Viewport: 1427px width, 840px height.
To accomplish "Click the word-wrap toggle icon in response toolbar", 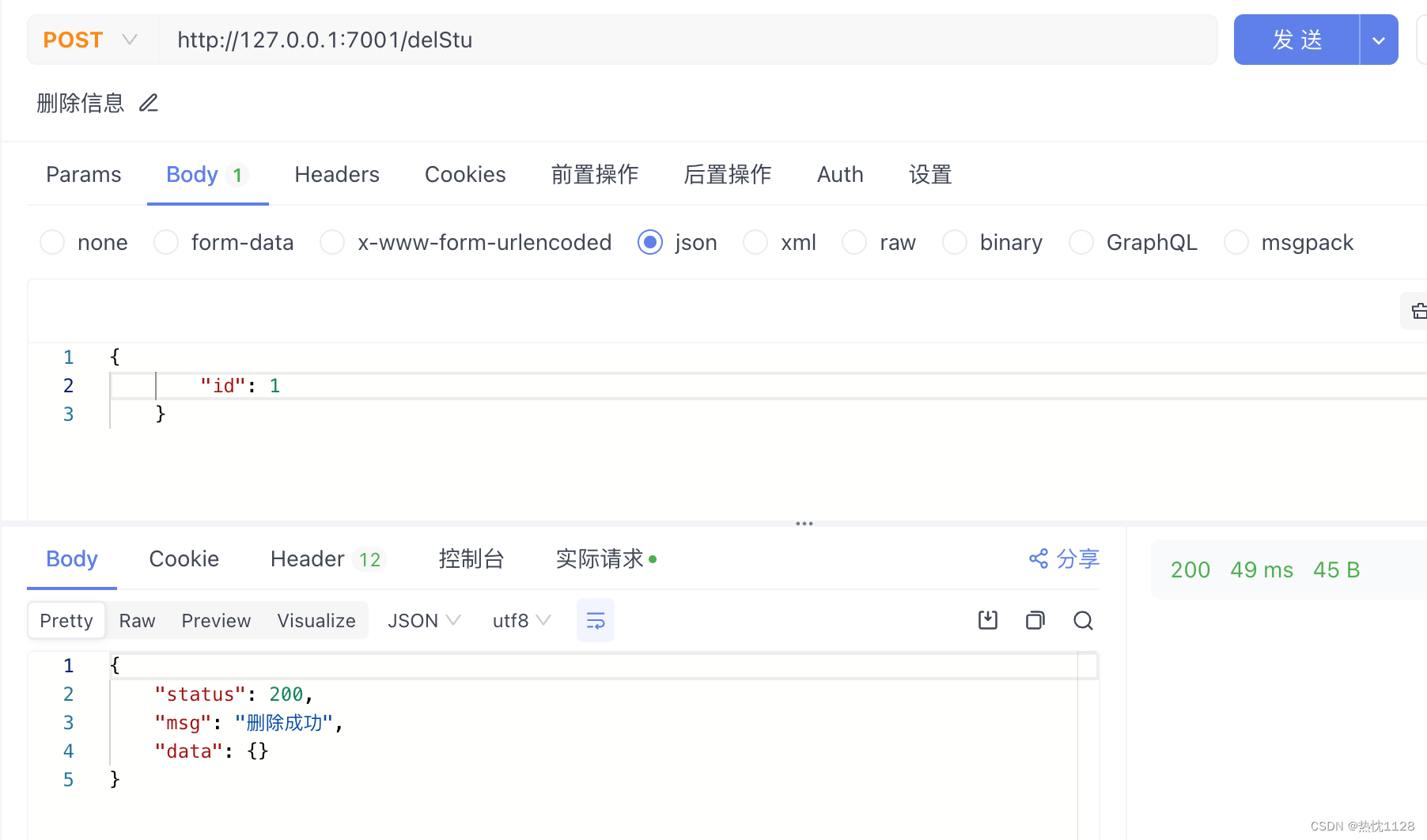I will (x=596, y=621).
